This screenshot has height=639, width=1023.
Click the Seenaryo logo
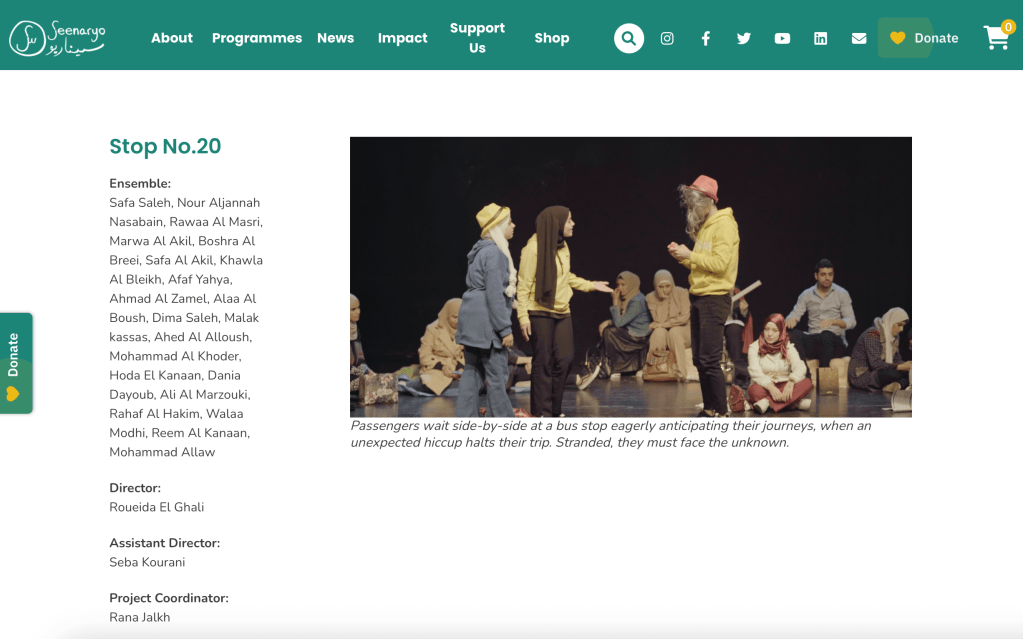click(57, 38)
